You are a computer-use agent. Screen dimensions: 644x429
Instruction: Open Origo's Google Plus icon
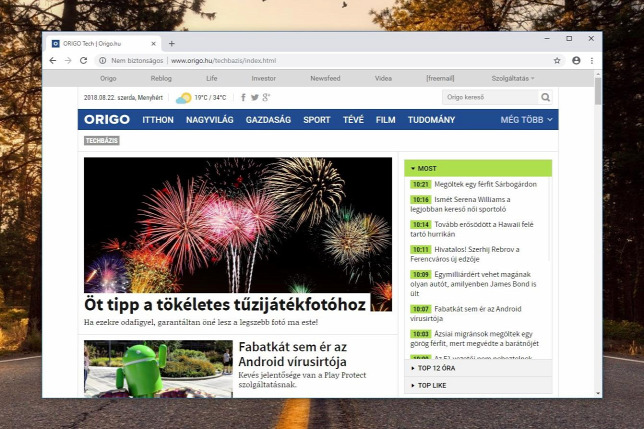pyautogui.click(x=266, y=97)
